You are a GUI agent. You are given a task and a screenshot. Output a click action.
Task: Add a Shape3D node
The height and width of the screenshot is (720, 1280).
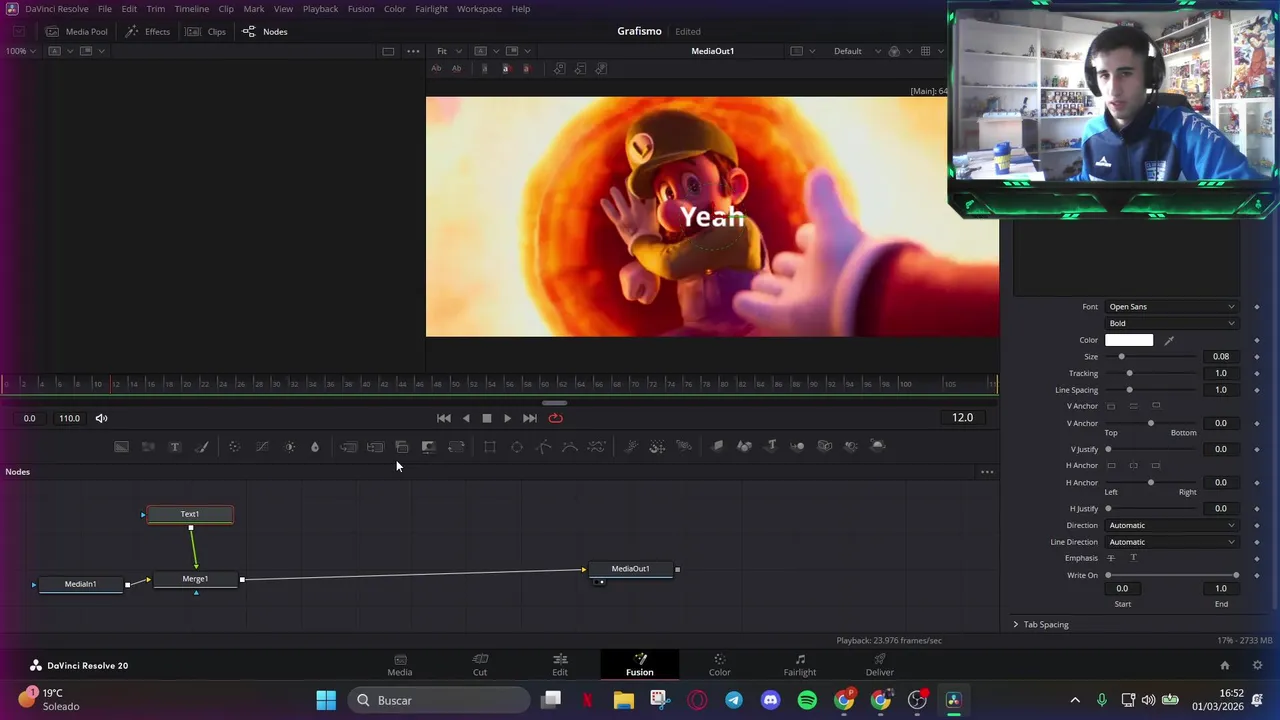[744, 446]
